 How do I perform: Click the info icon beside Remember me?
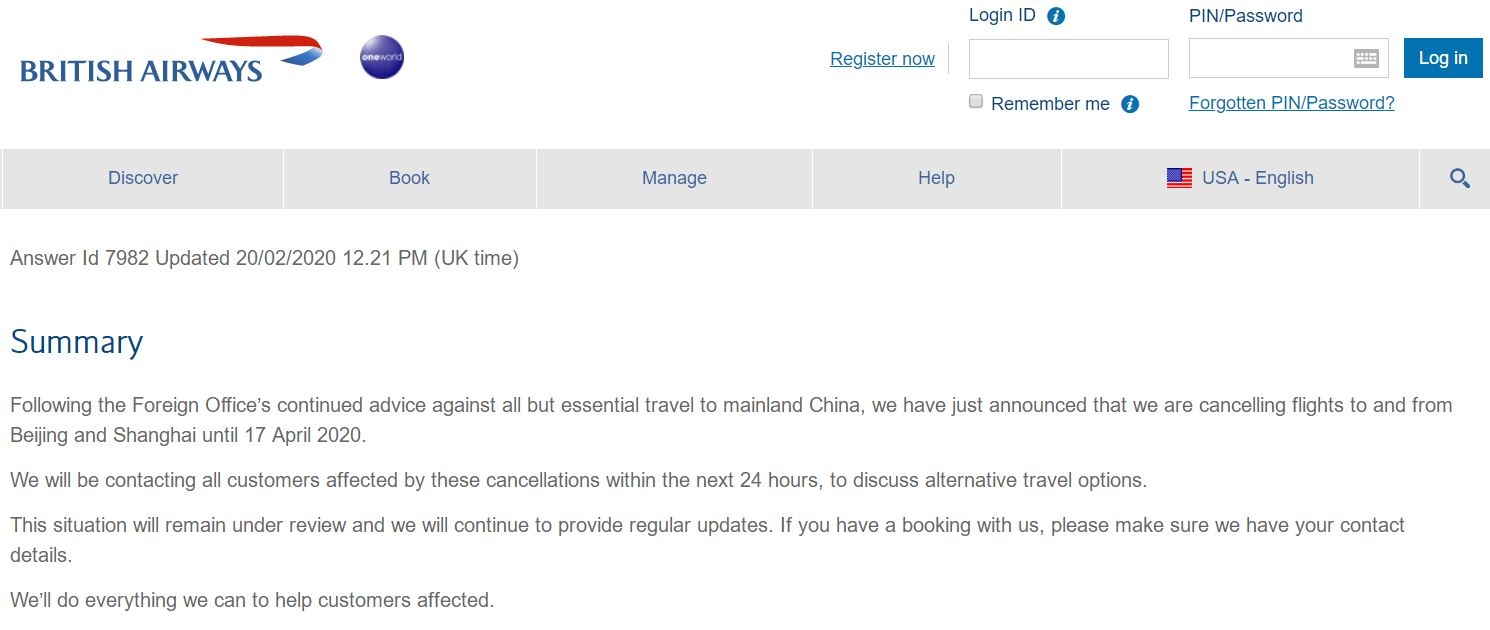point(1130,104)
